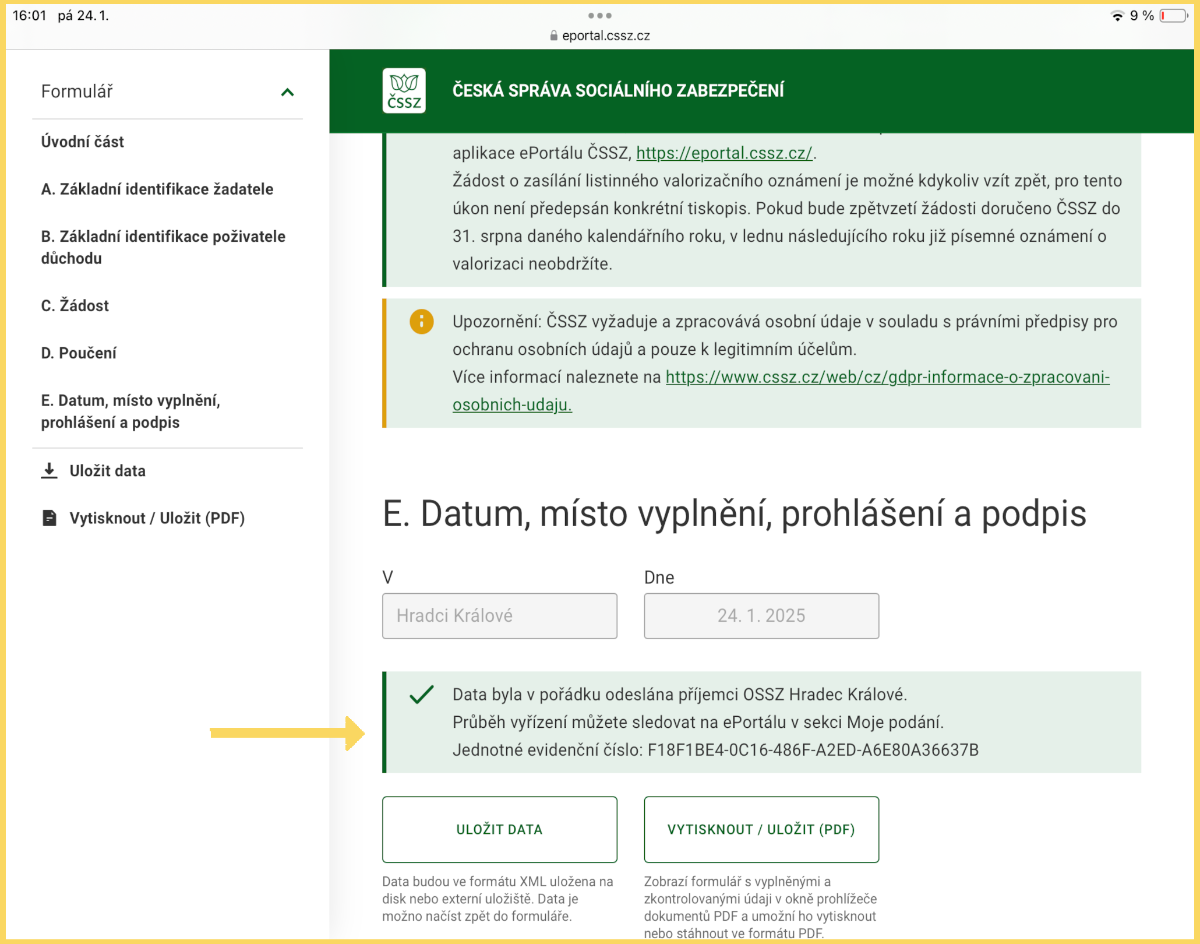Go to Úvodní část section

(x=83, y=142)
